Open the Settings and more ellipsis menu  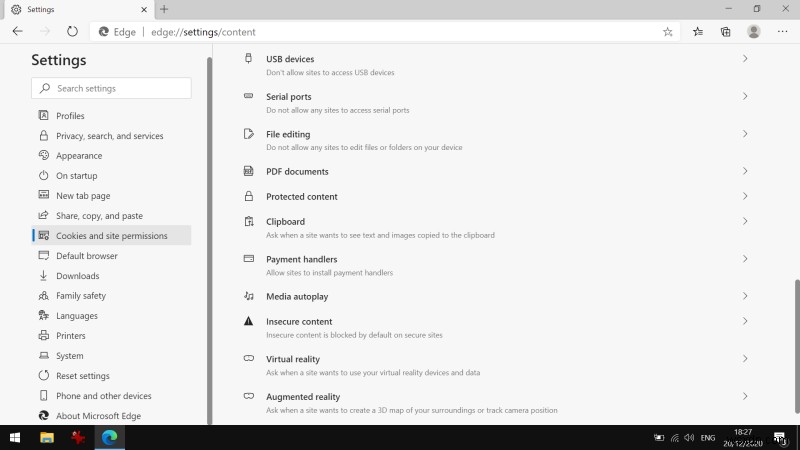(782, 32)
